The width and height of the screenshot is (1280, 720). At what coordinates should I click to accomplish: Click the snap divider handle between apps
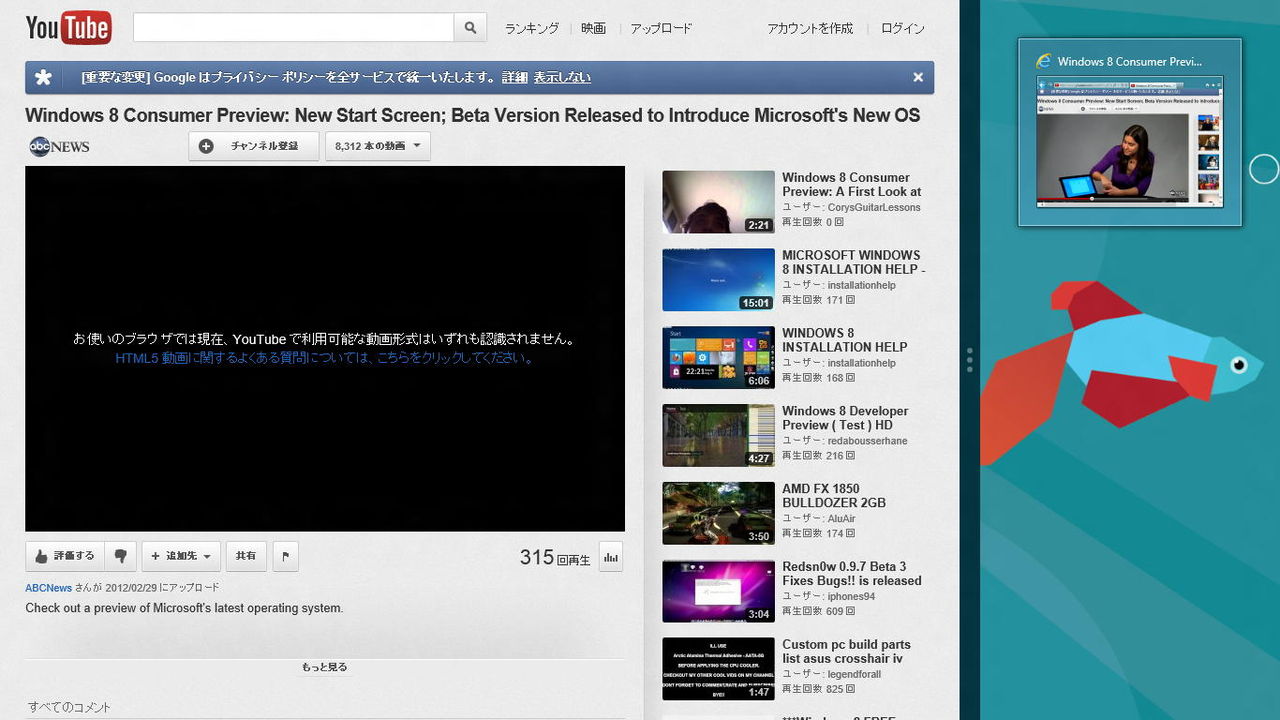[x=970, y=360]
